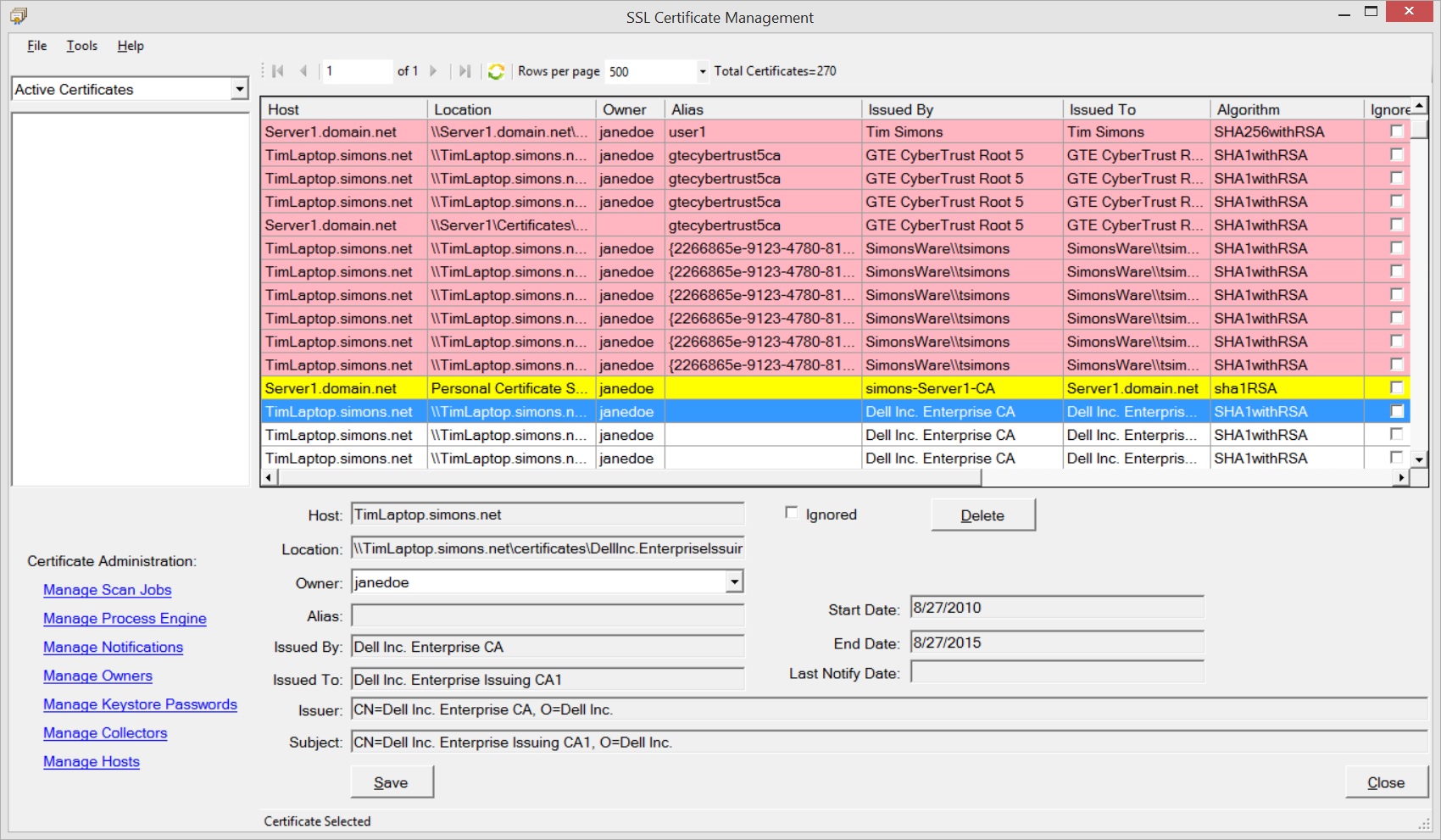
Task: Sort by Issued To column header
Action: 1136,109
